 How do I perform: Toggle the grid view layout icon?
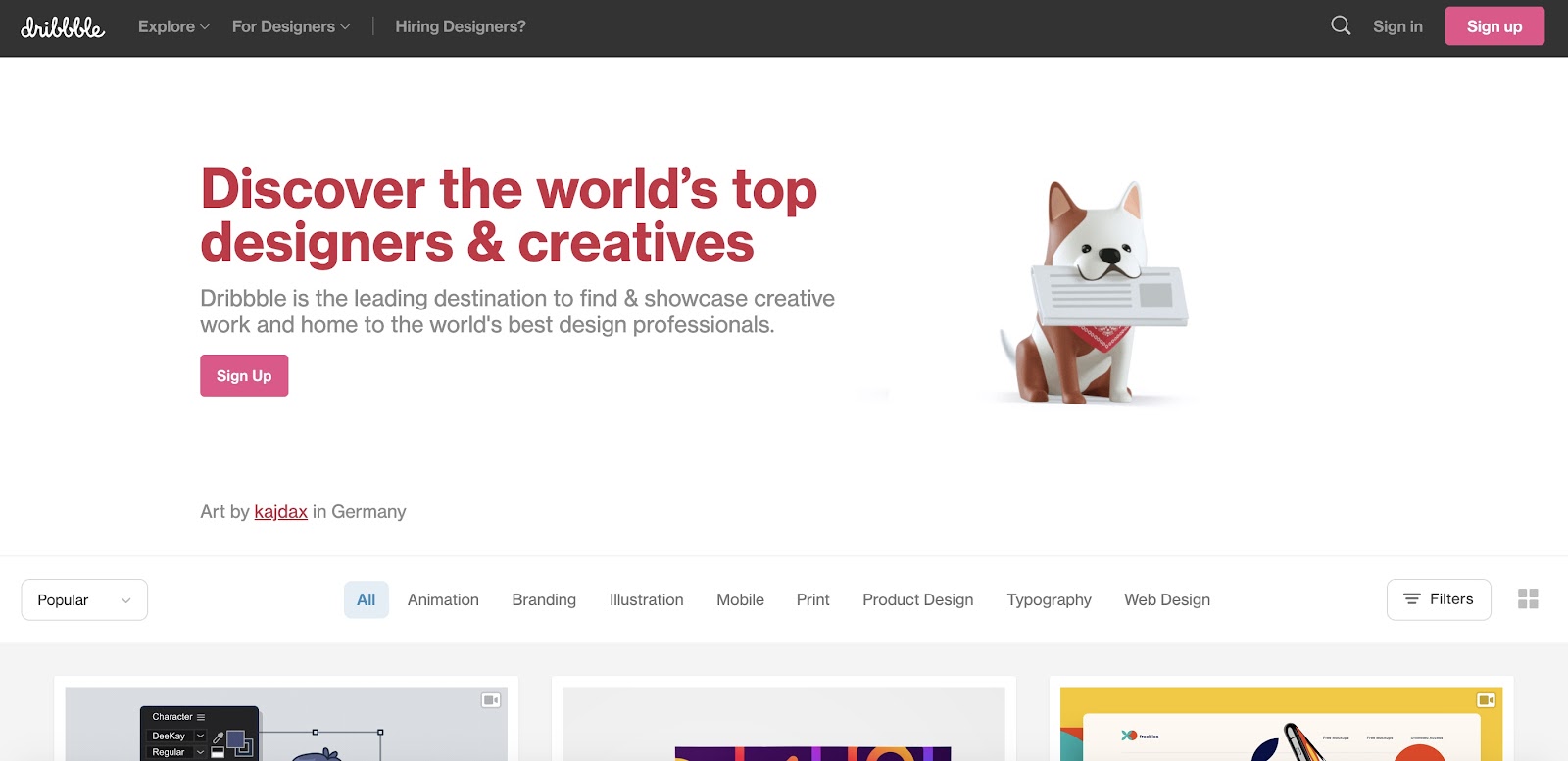[1528, 598]
